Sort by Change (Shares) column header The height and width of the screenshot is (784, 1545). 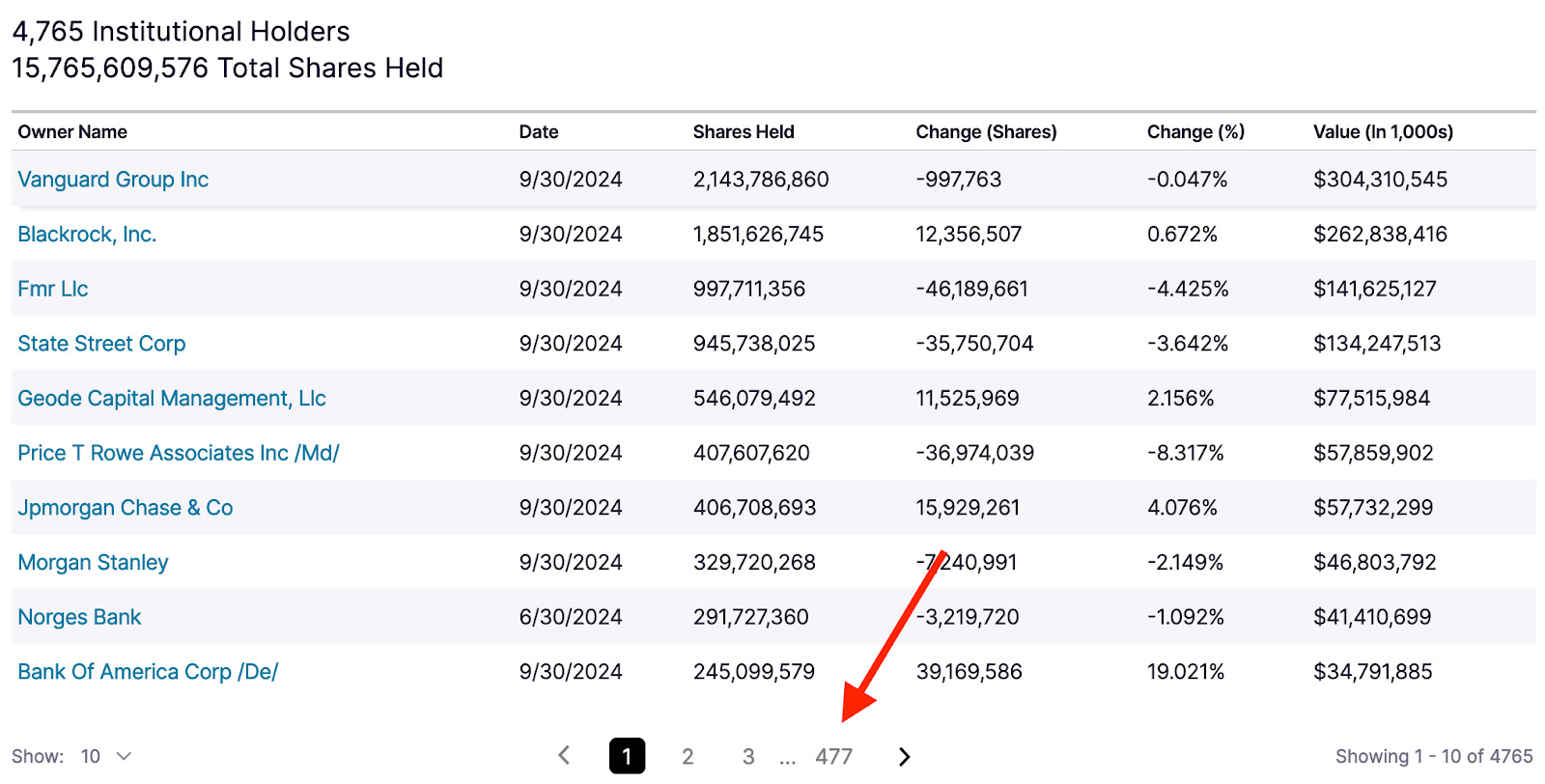coord(986,132)
